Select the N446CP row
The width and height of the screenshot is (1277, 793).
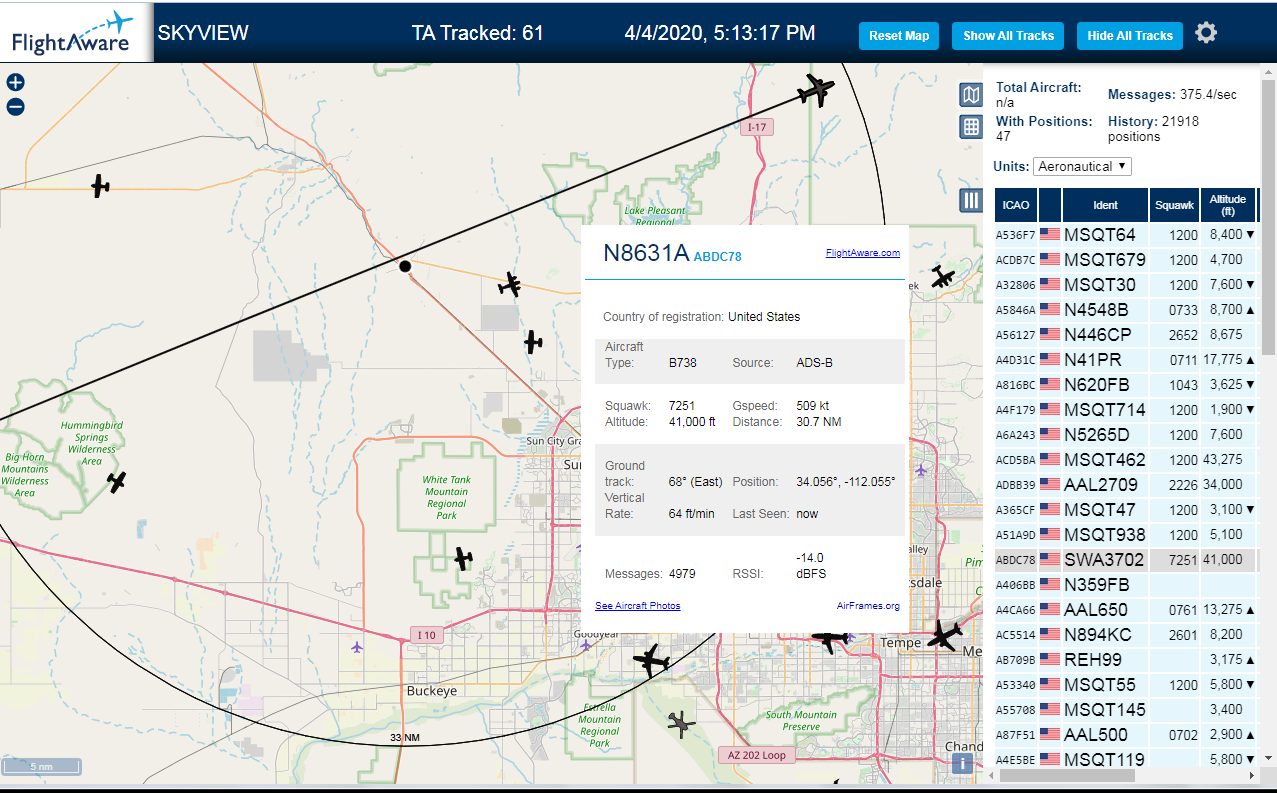pos(1125,335)
